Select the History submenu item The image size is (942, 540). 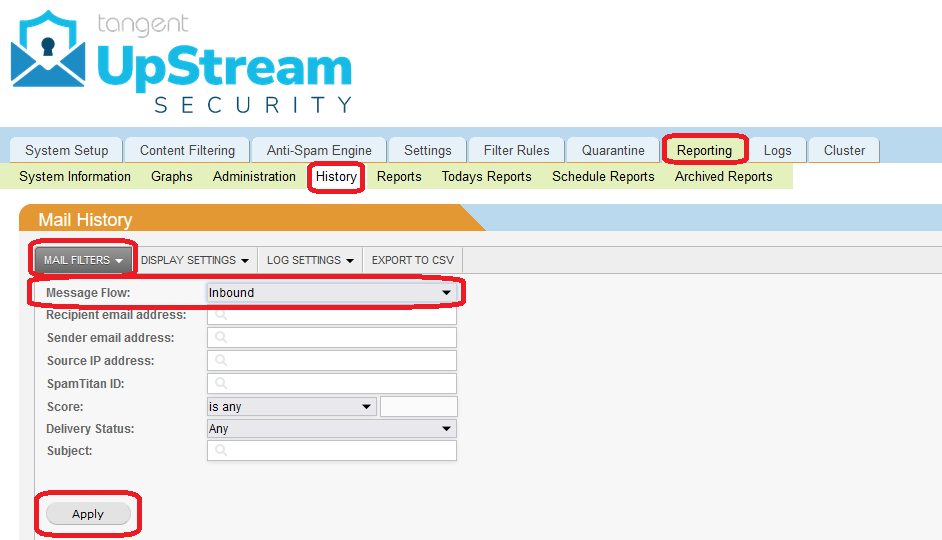pyautogui.click(x=336, y=177)
